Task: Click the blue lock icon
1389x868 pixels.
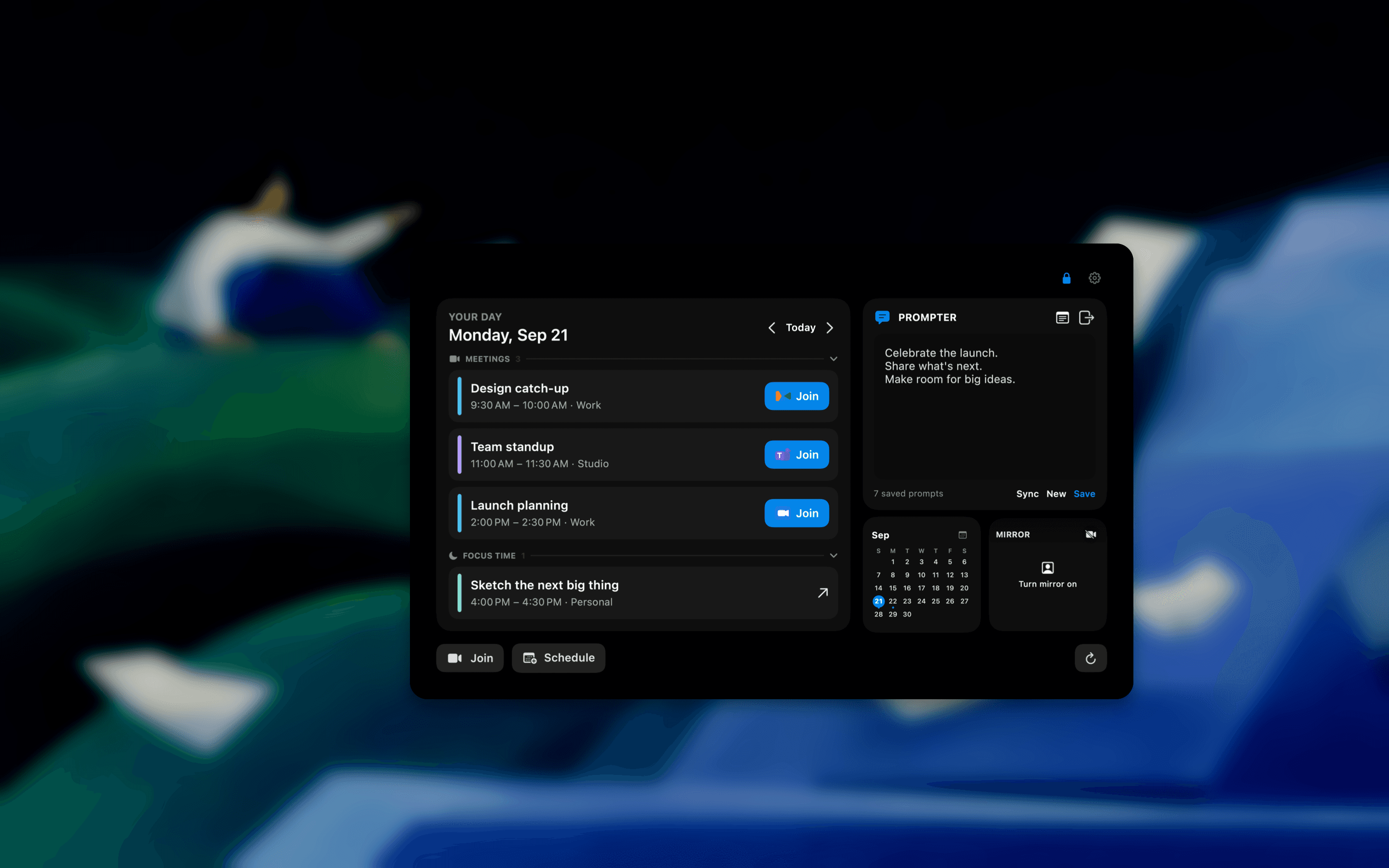Action: pos(1066,278)
